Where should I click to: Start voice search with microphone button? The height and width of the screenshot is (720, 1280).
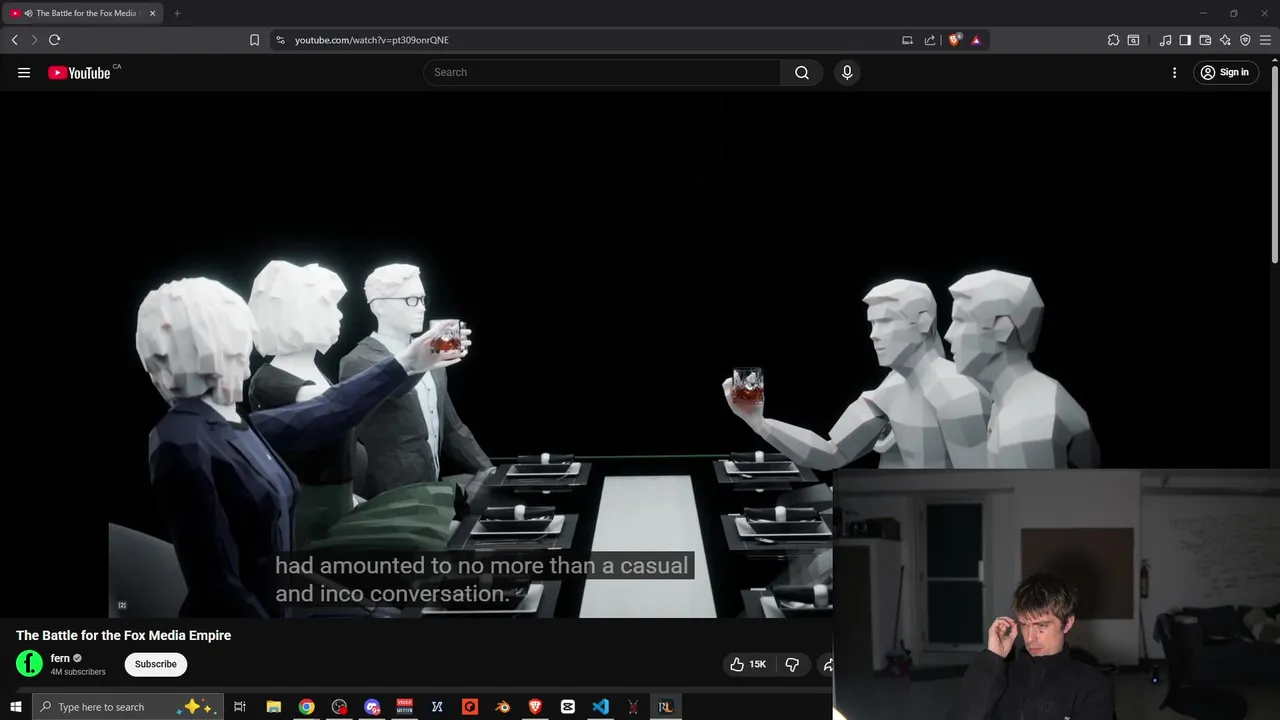click(847, 72)
